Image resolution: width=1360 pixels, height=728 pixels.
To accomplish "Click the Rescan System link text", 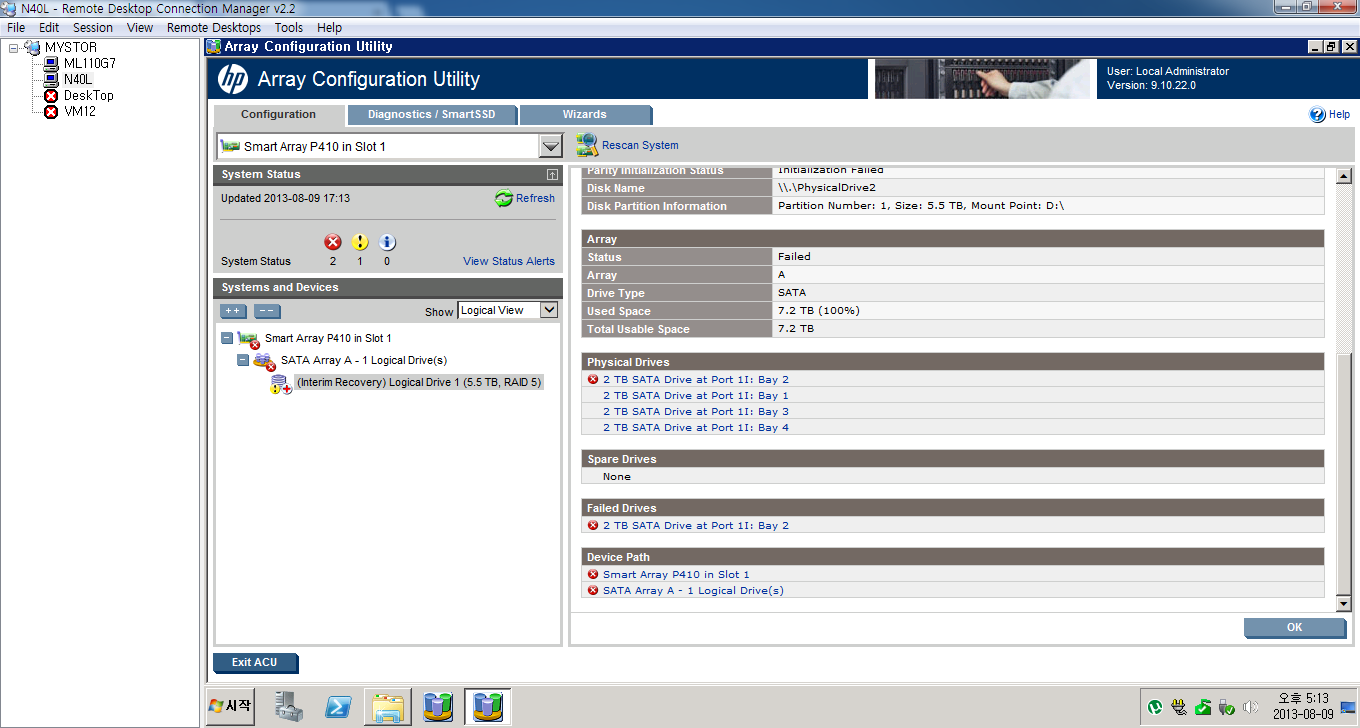I will (x=640, y=146).
